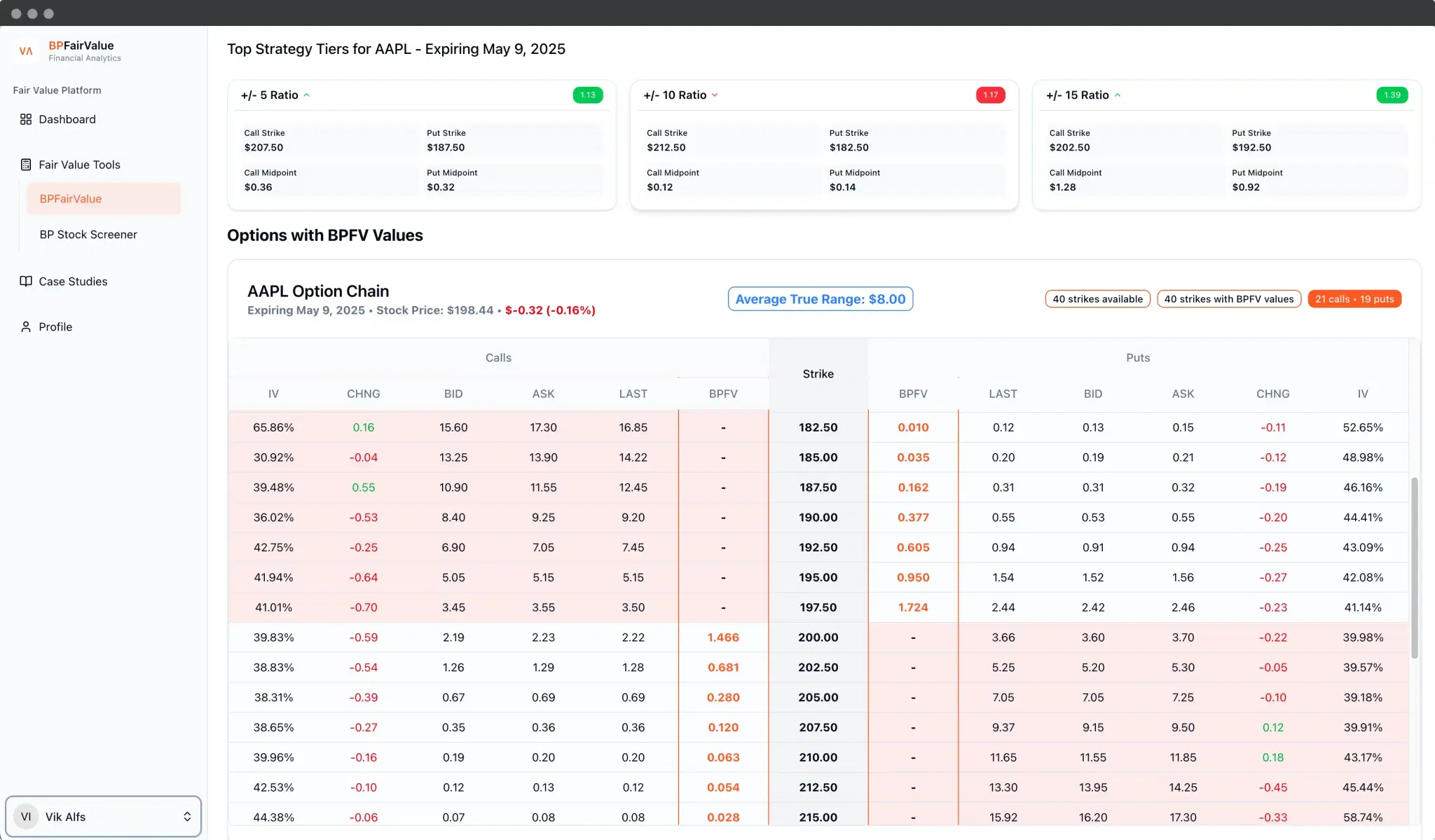Click the 40 strikes with BPFV values badge
Screen dimensions: 1435x840
pos(1229,299)
